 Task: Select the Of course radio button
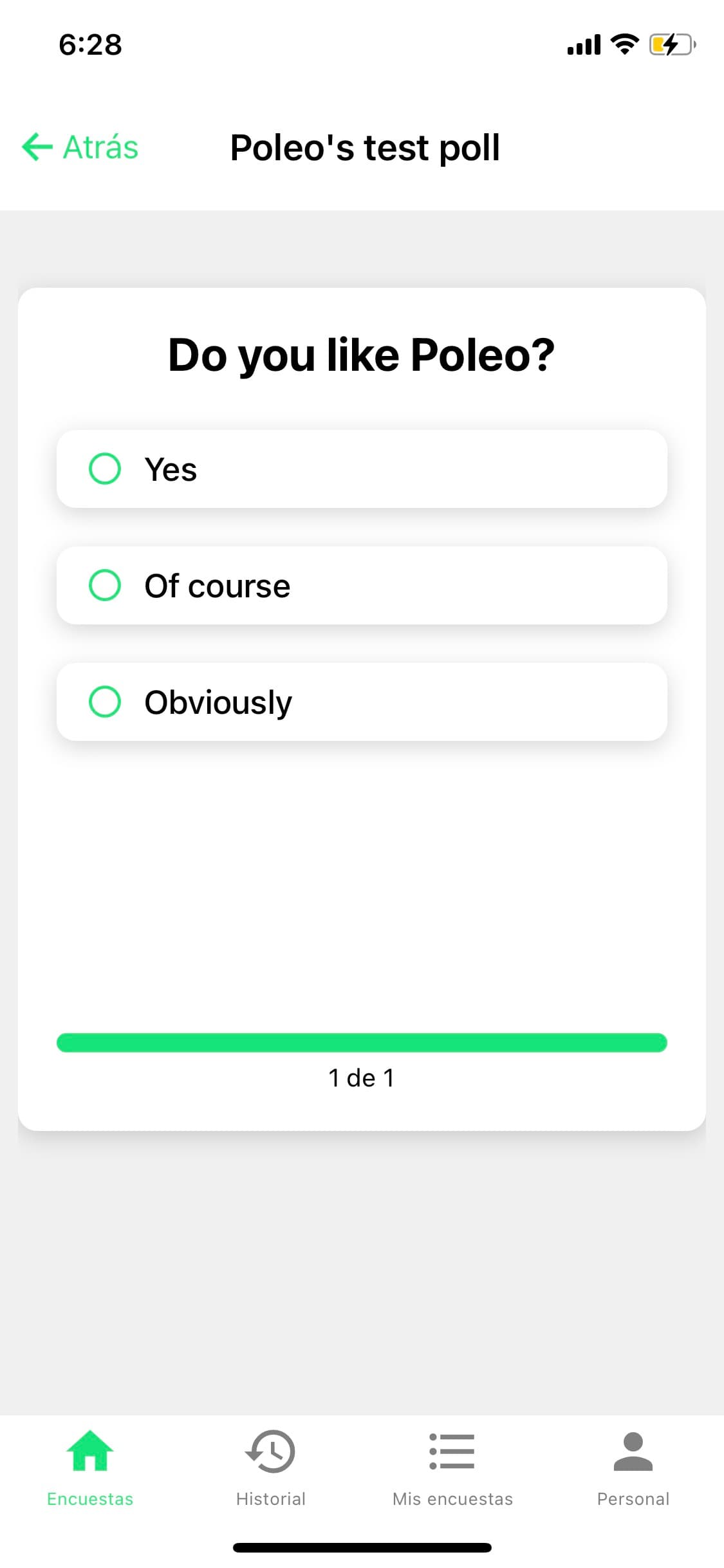click(105, 585)
